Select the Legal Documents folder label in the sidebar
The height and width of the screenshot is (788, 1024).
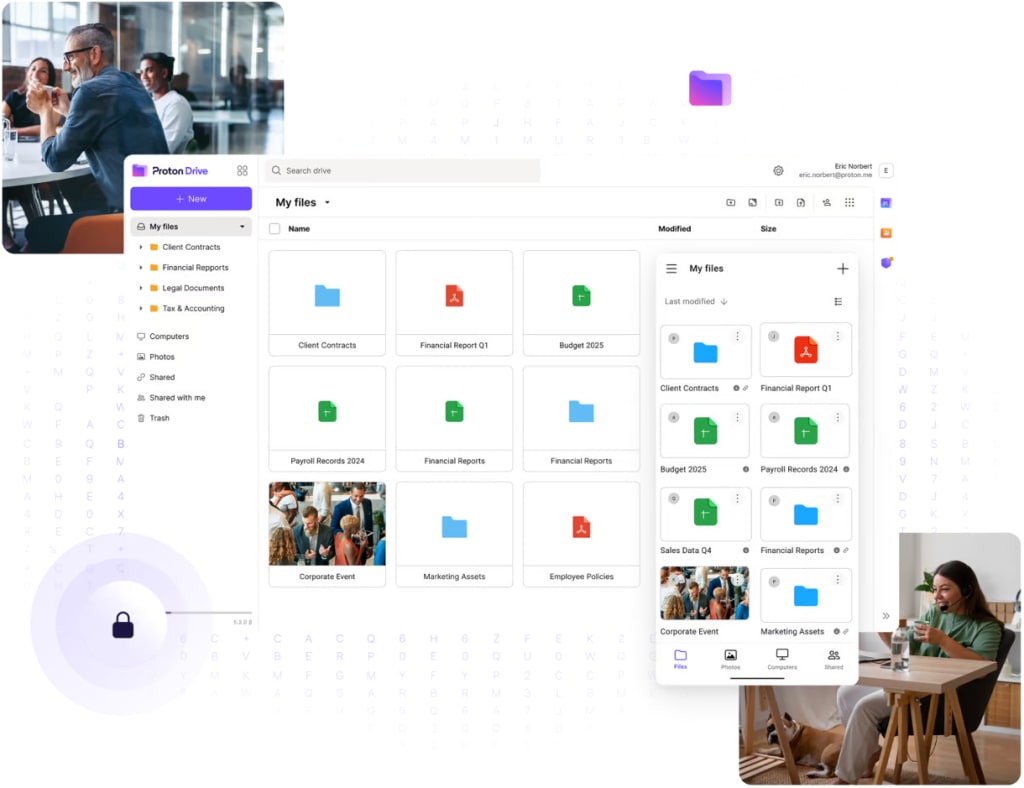193,288
